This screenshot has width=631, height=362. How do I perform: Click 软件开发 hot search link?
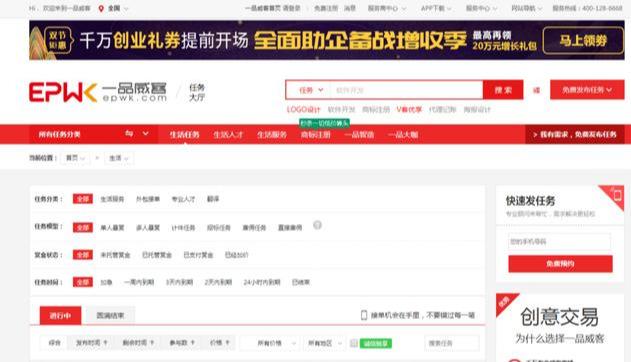pos(341,109)
